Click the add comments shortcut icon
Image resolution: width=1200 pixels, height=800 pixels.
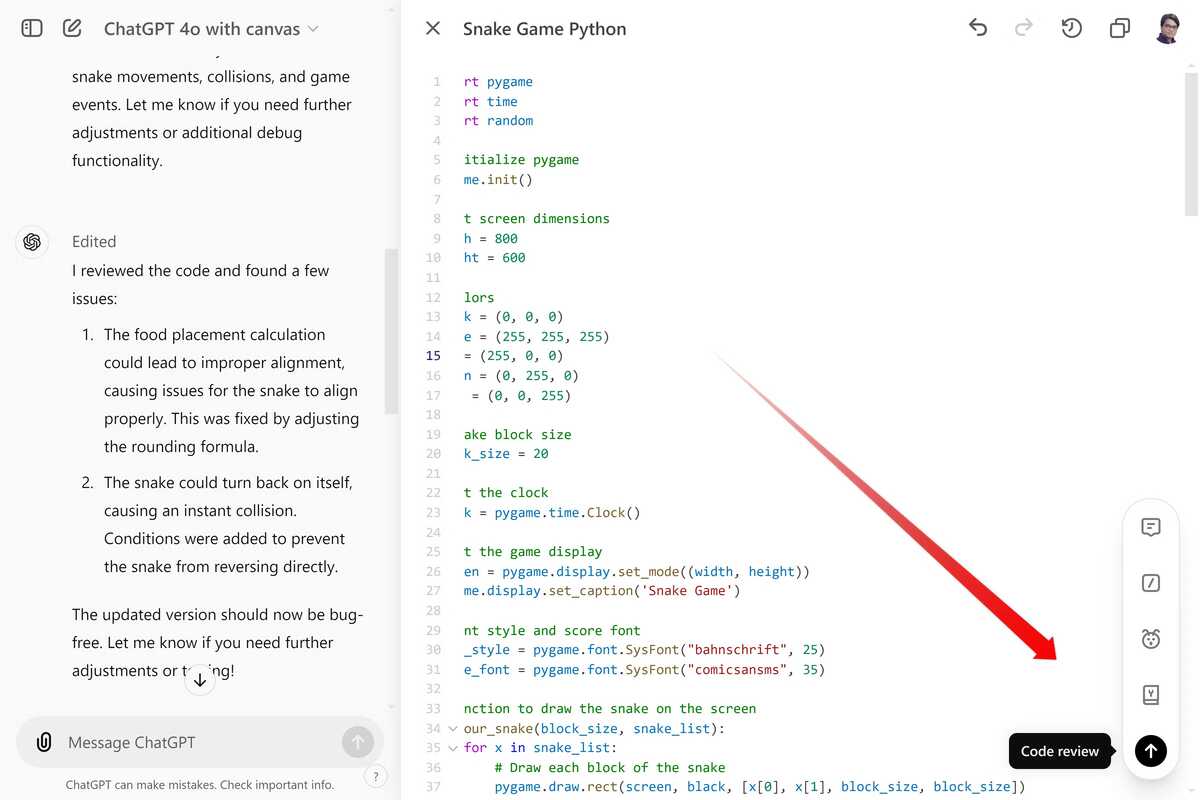1151,527
